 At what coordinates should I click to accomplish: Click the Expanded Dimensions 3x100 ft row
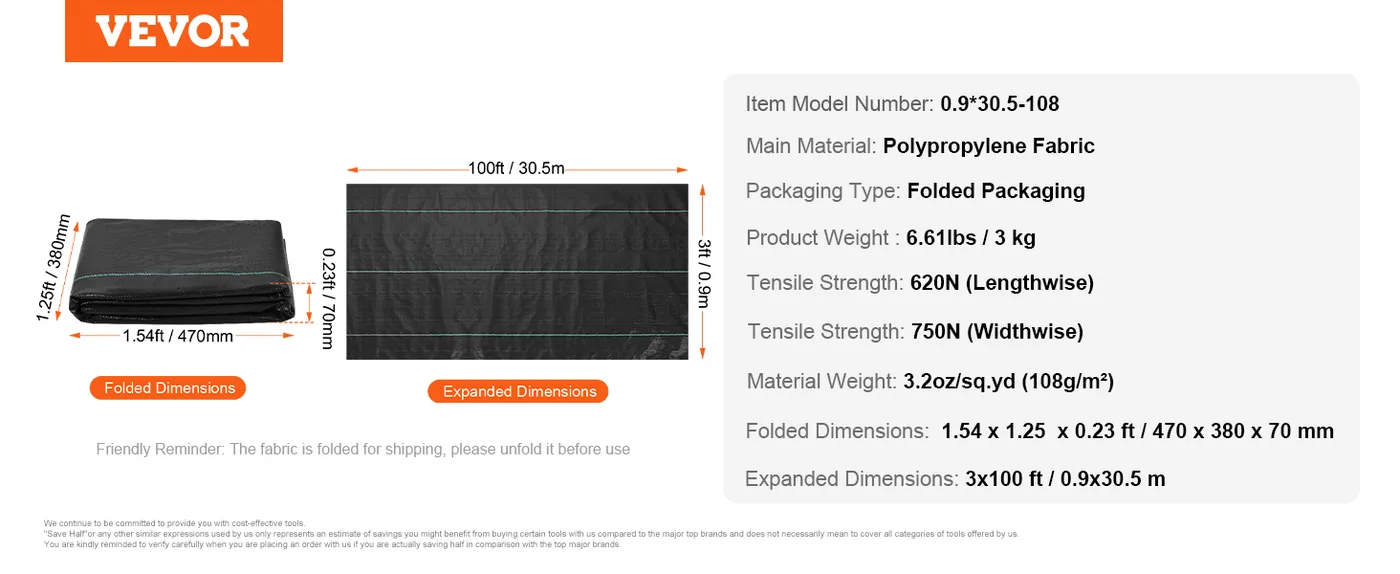[x=955, y=479]
